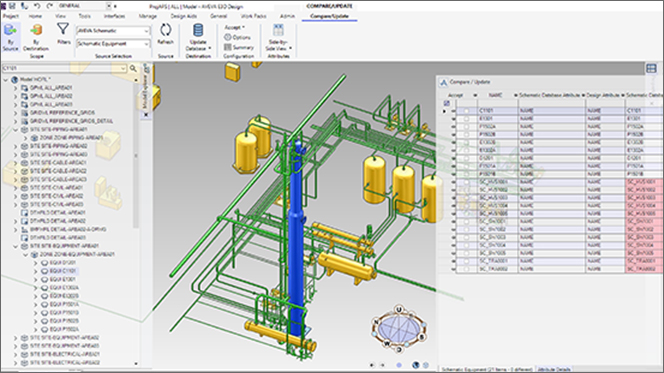The height and width of the screenshot is (373, 664).
Task: Tick Accept checkbox for row SC_SN1002
Action: tap(466, 229)
